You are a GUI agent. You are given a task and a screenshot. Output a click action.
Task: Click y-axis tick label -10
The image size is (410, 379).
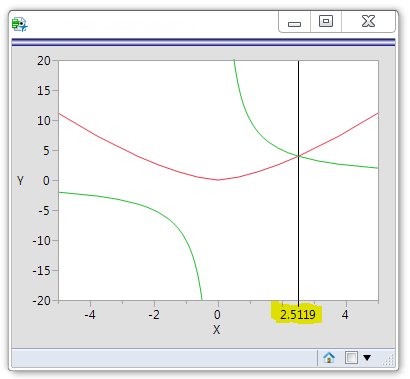42,241
